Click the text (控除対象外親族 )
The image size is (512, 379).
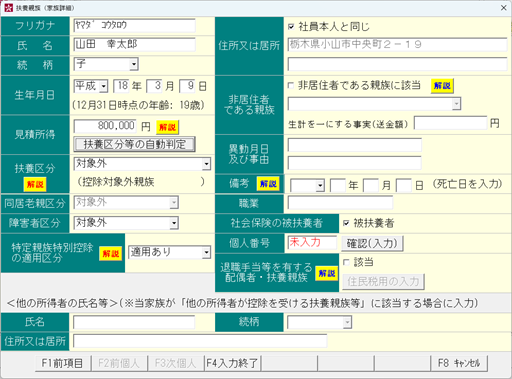(141, 182)
